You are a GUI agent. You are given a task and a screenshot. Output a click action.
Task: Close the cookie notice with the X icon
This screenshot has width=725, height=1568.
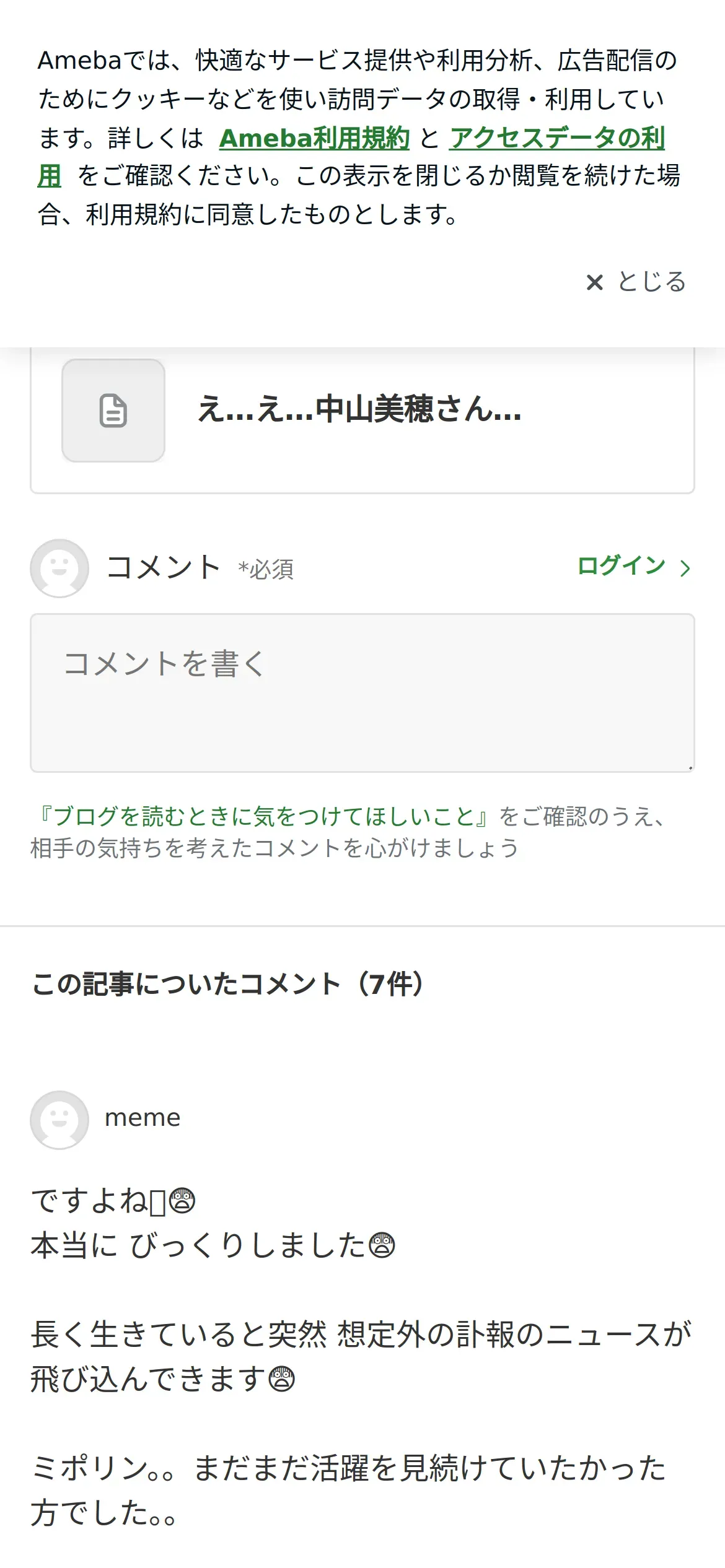click(x=594, y=282)
